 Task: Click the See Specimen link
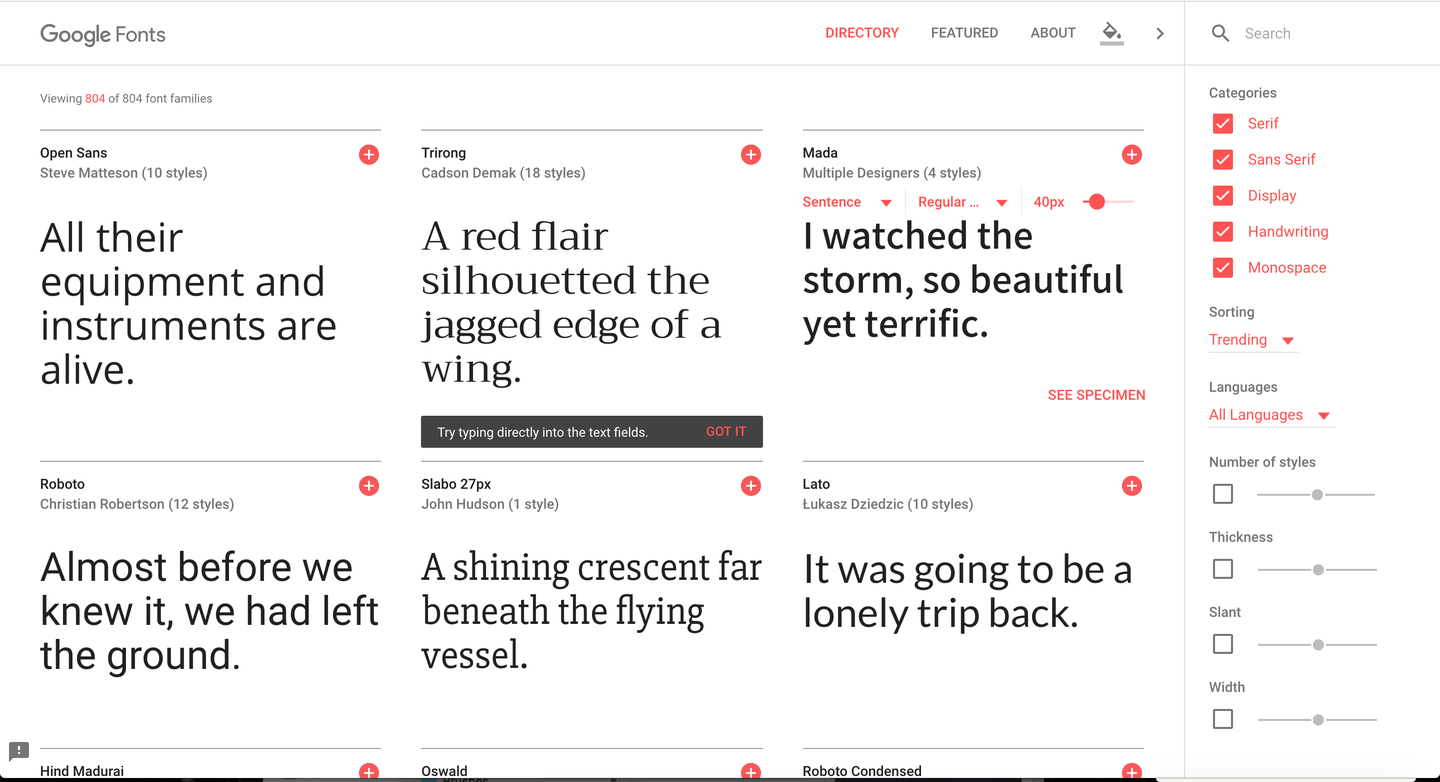[x=1096, y=395]
